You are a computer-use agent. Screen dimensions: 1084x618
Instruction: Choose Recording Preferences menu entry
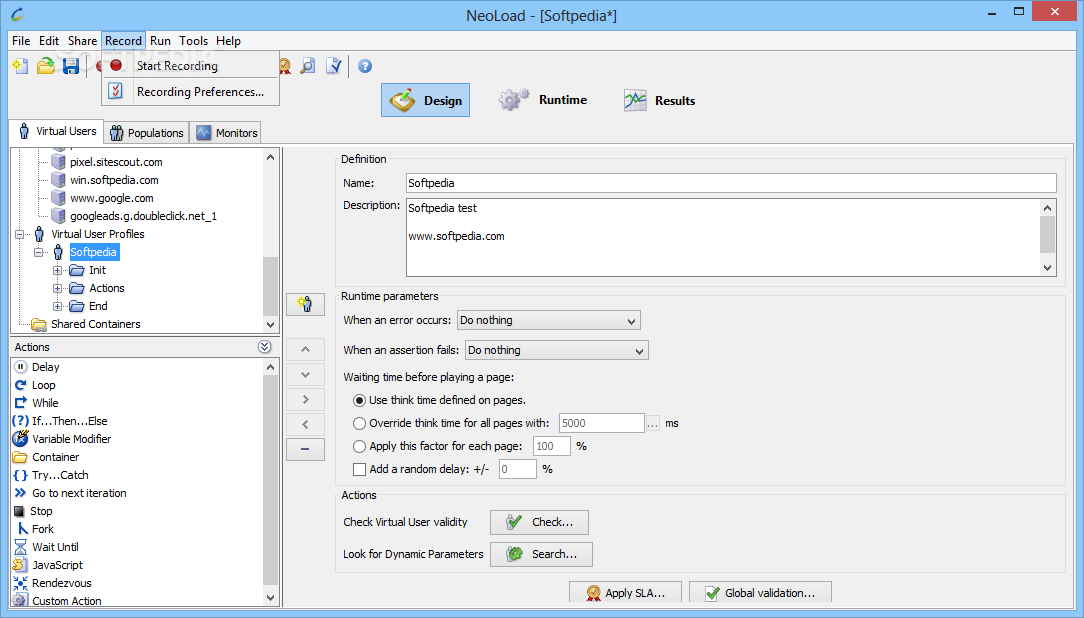pyautogui.click(x=190, y=91)
